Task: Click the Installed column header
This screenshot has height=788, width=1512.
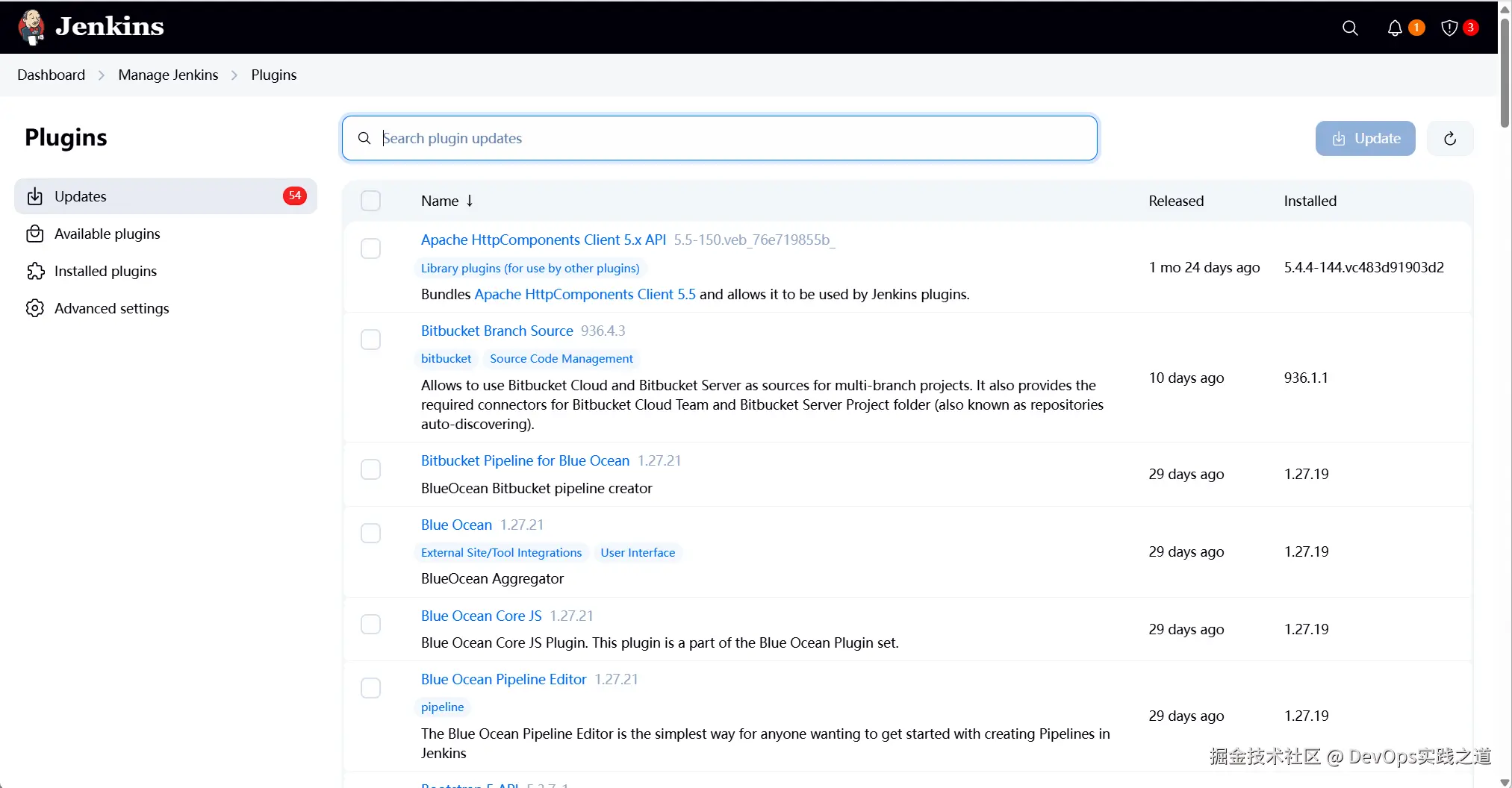Action: pos(1310,201)
